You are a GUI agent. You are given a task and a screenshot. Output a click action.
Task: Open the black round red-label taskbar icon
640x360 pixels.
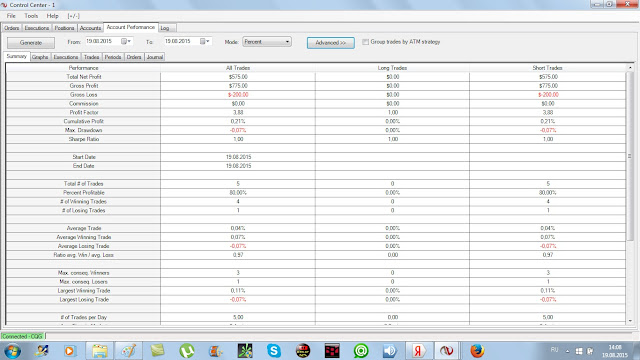(x=303, y=351)
